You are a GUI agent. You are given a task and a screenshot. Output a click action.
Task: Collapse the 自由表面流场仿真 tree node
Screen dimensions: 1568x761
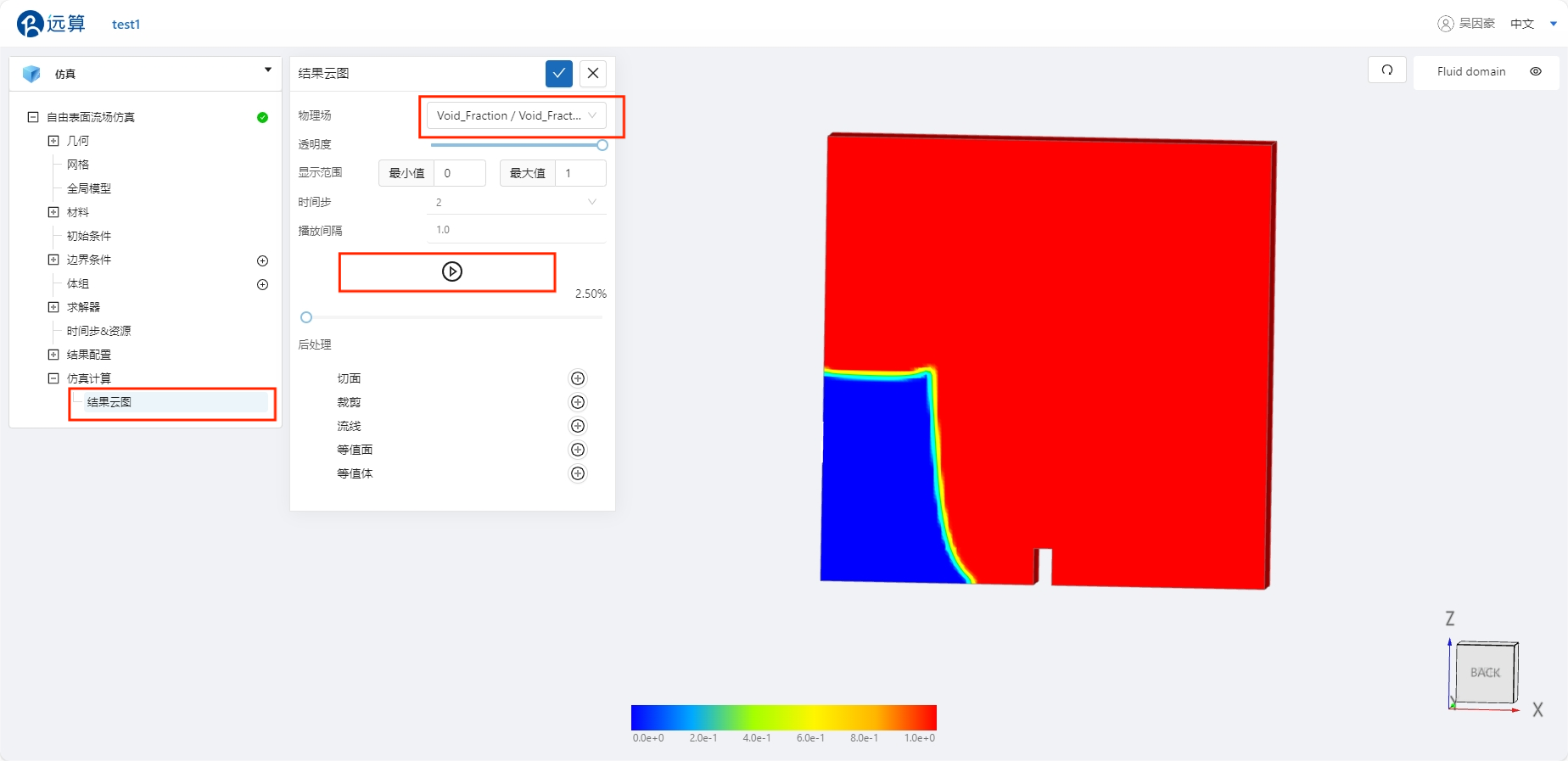coord(33,117)
